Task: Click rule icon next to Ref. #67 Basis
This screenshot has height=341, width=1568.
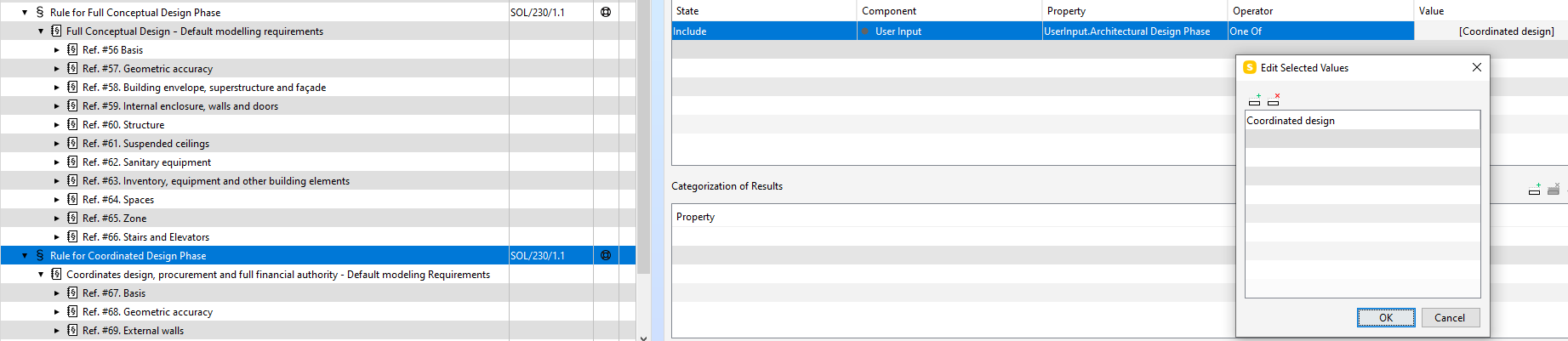Action: tap(72, 293)
